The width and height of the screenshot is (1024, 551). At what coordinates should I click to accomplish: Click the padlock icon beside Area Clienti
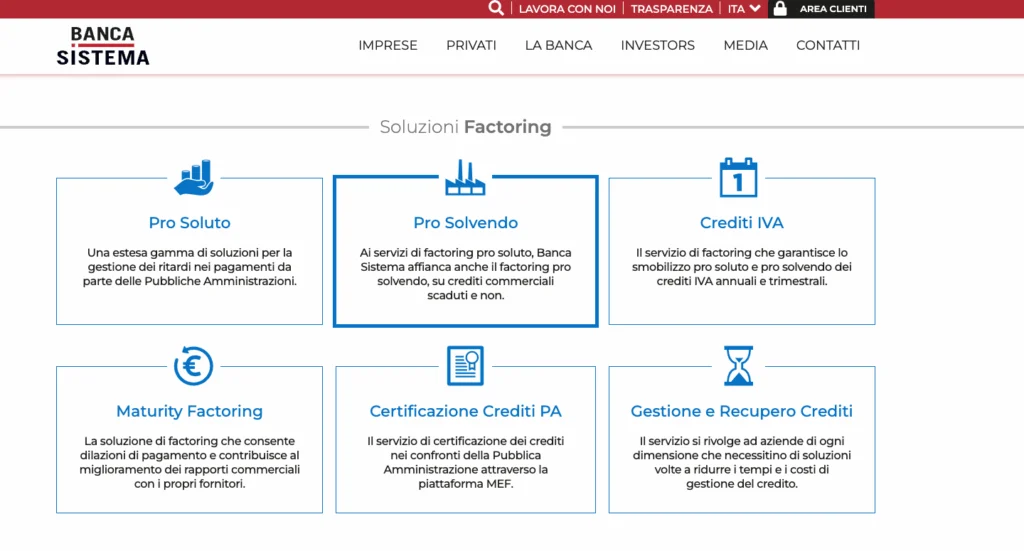click(779, 9)
